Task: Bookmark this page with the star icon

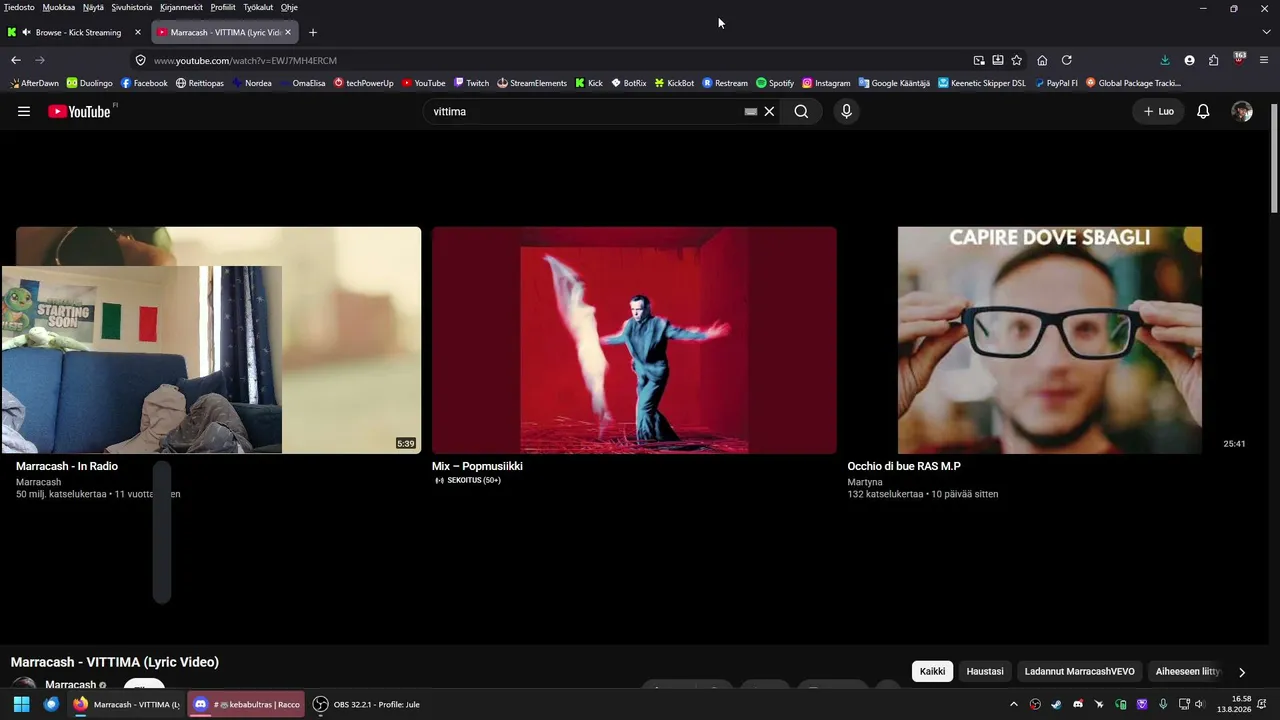Action: 1017,60
